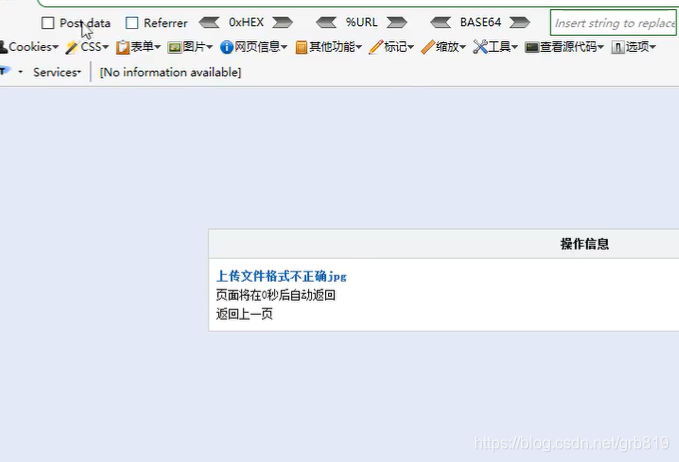Click the 返回上一页 link

(244, 314)
